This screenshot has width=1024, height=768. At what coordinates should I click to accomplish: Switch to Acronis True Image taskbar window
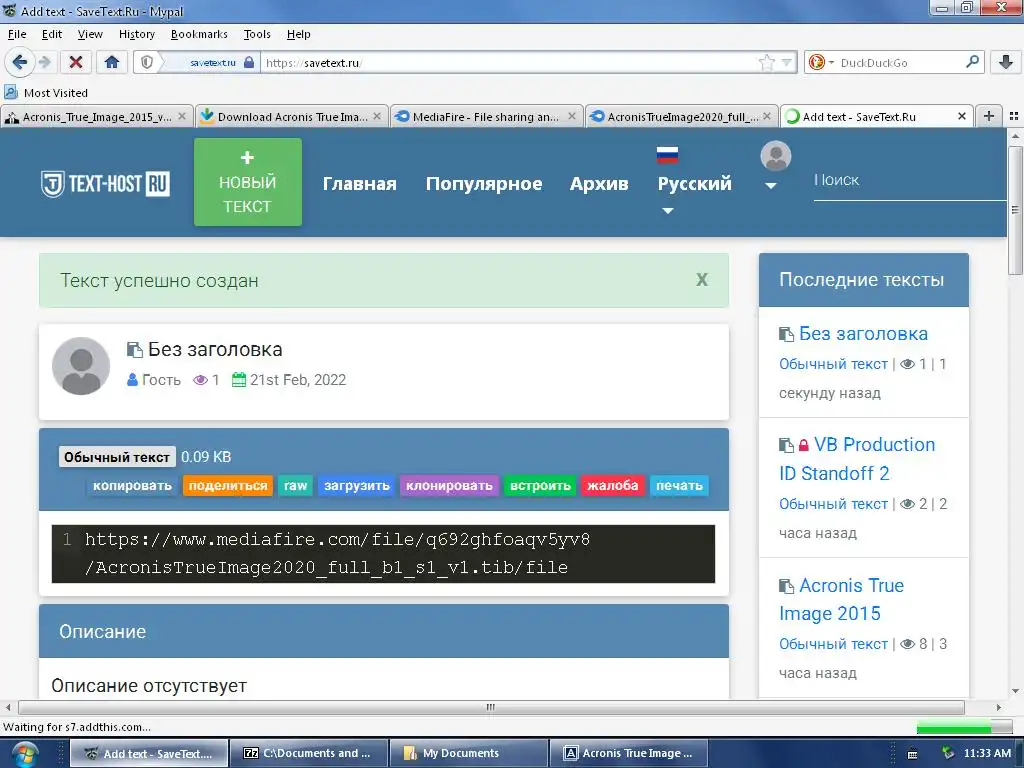(x=630, y=753)
